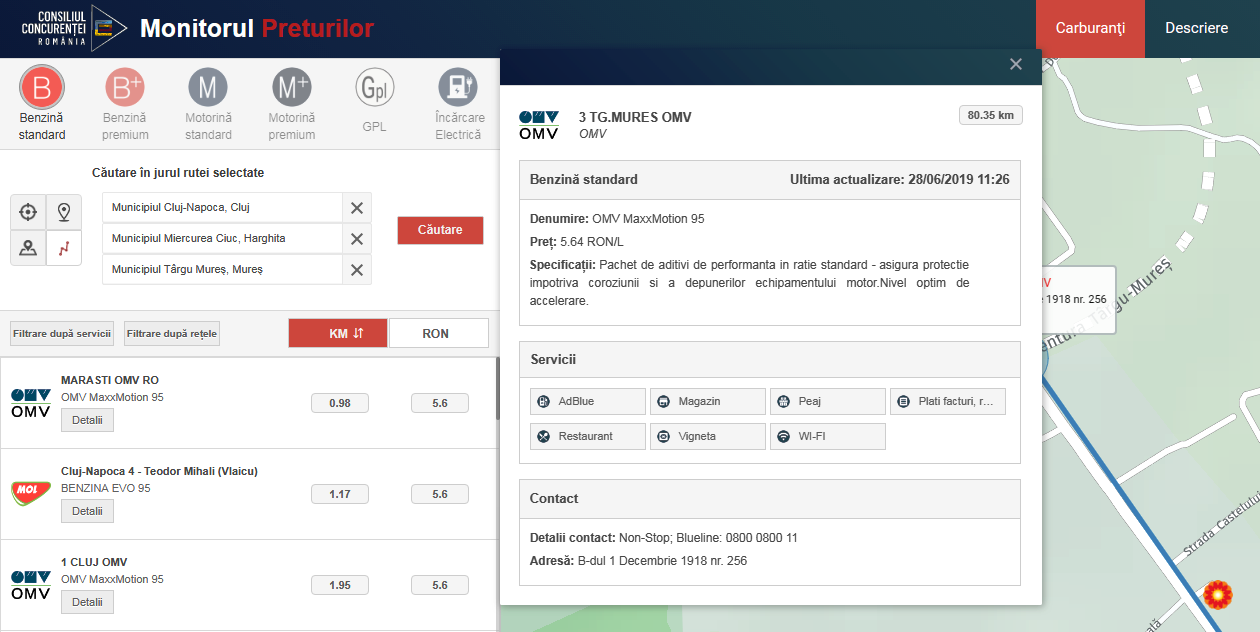Click the OMV logo for MARASTI OMV RO
Screen dimensions: 1260x632
point(31,402)
